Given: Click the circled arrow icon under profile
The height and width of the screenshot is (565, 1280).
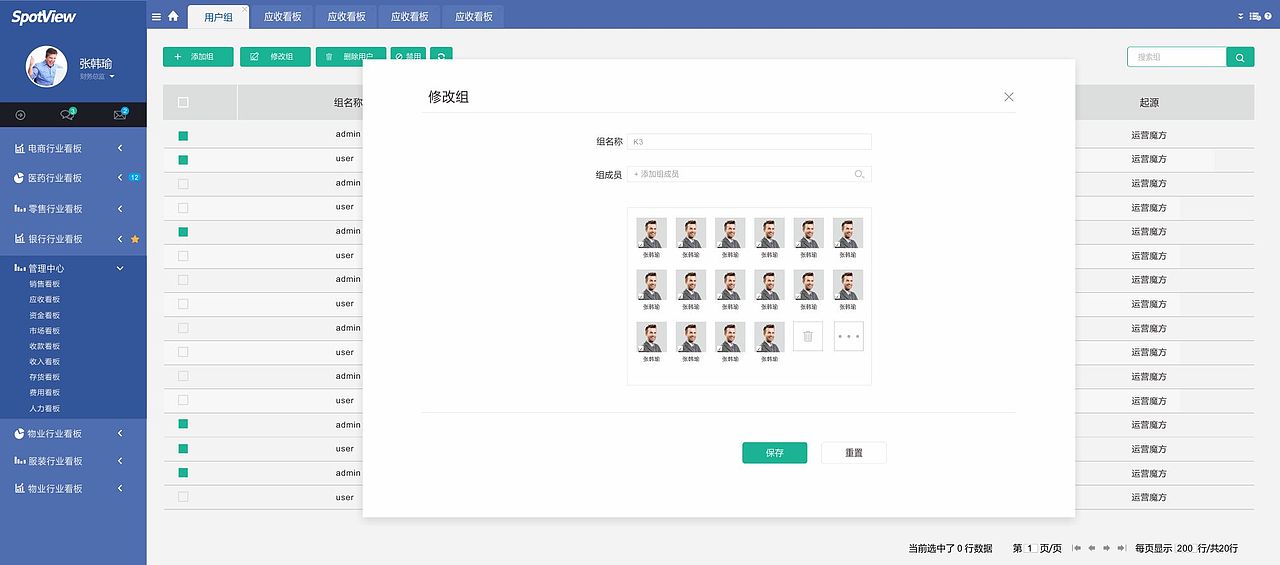Looking at the screenshot, I should coord(20,114).
